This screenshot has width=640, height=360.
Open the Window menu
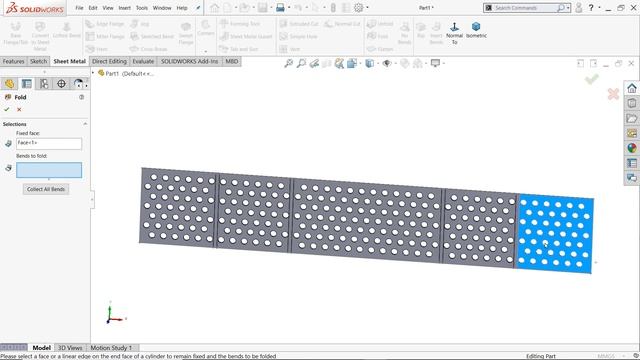point(162,8)
